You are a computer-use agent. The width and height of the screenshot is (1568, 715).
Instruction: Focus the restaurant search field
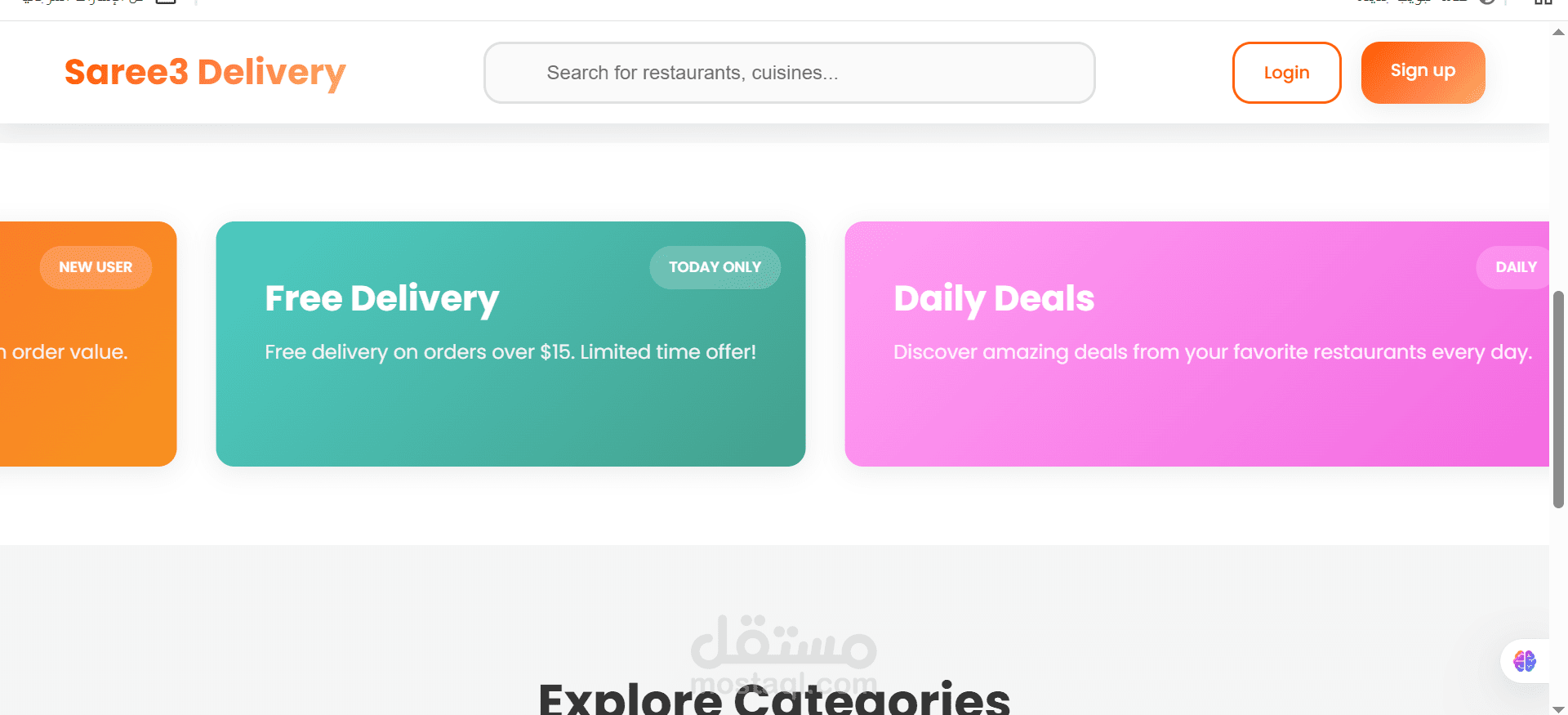(789, 73)
